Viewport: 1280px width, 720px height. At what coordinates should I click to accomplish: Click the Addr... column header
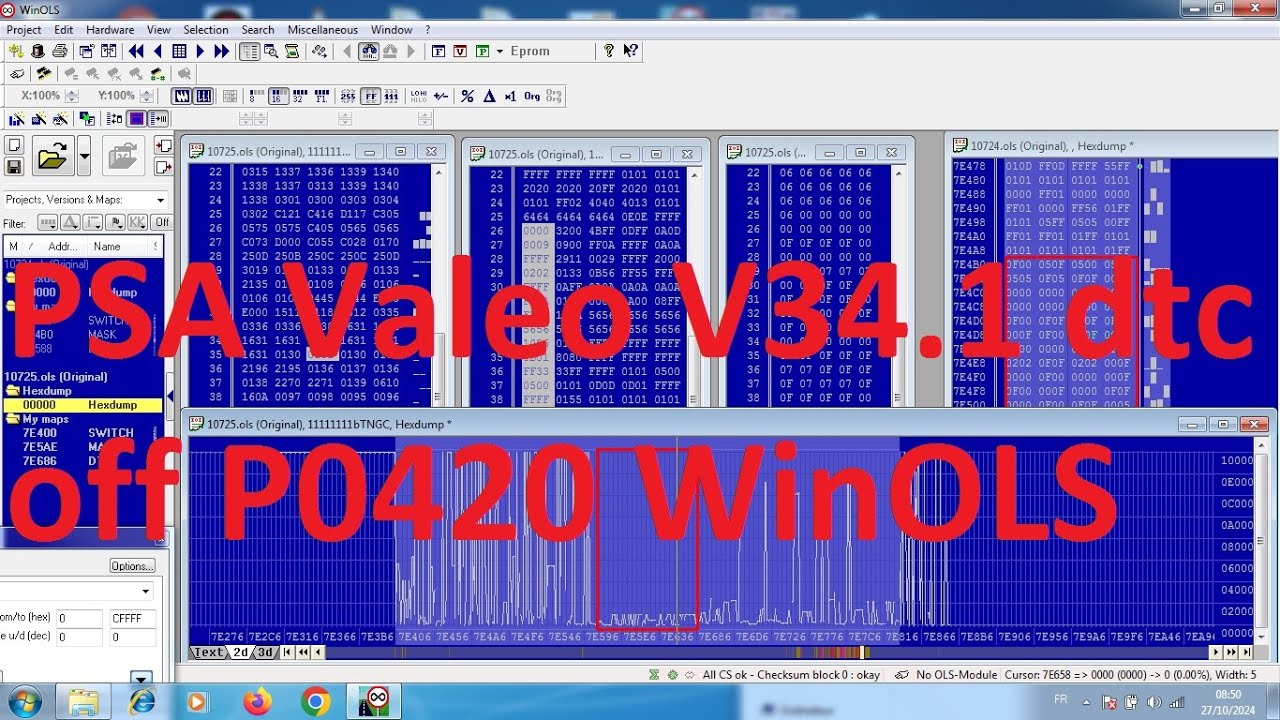coord(63,246)
